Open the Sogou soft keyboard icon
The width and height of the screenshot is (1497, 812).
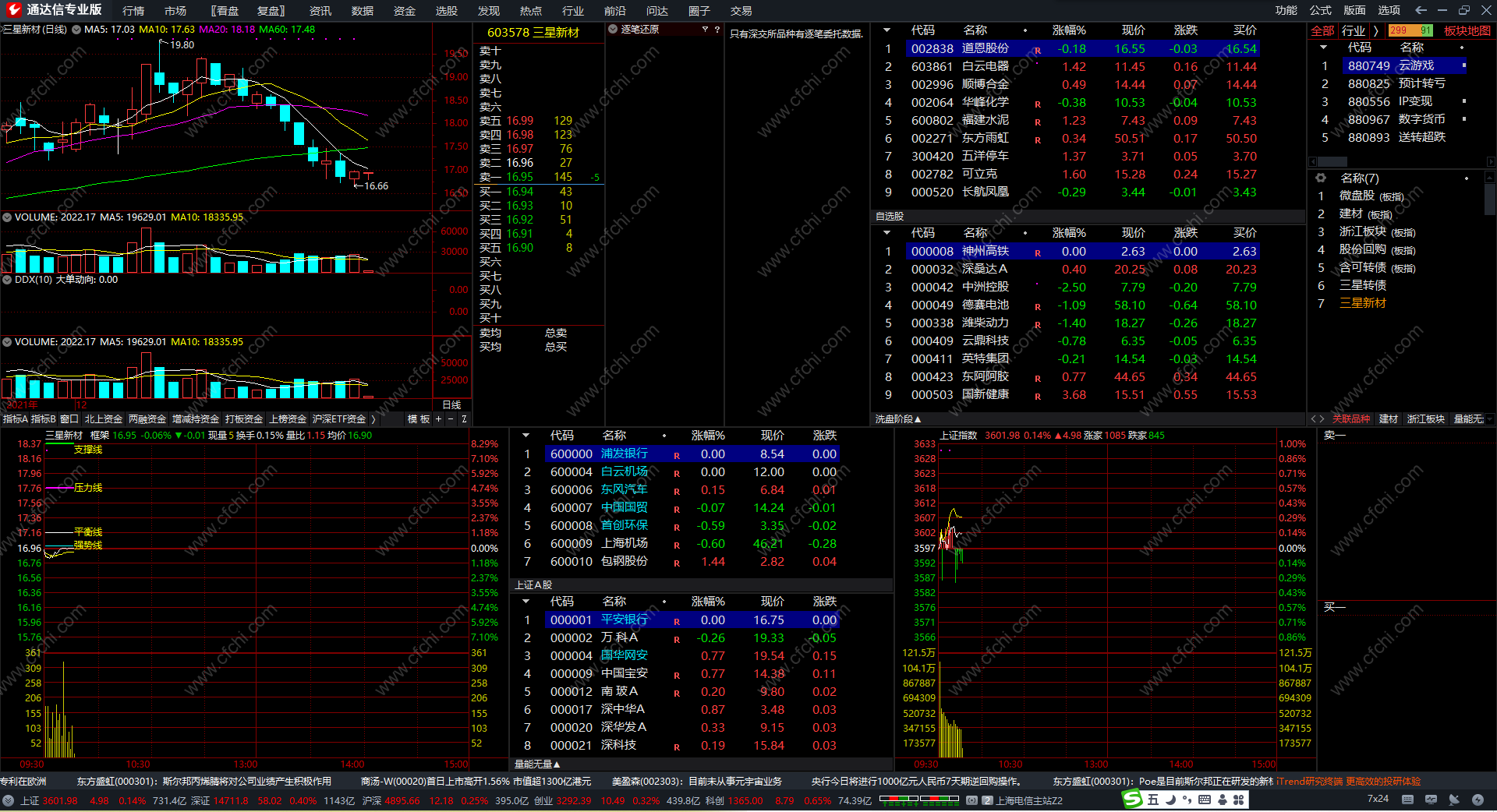(x=1205, y=800)
